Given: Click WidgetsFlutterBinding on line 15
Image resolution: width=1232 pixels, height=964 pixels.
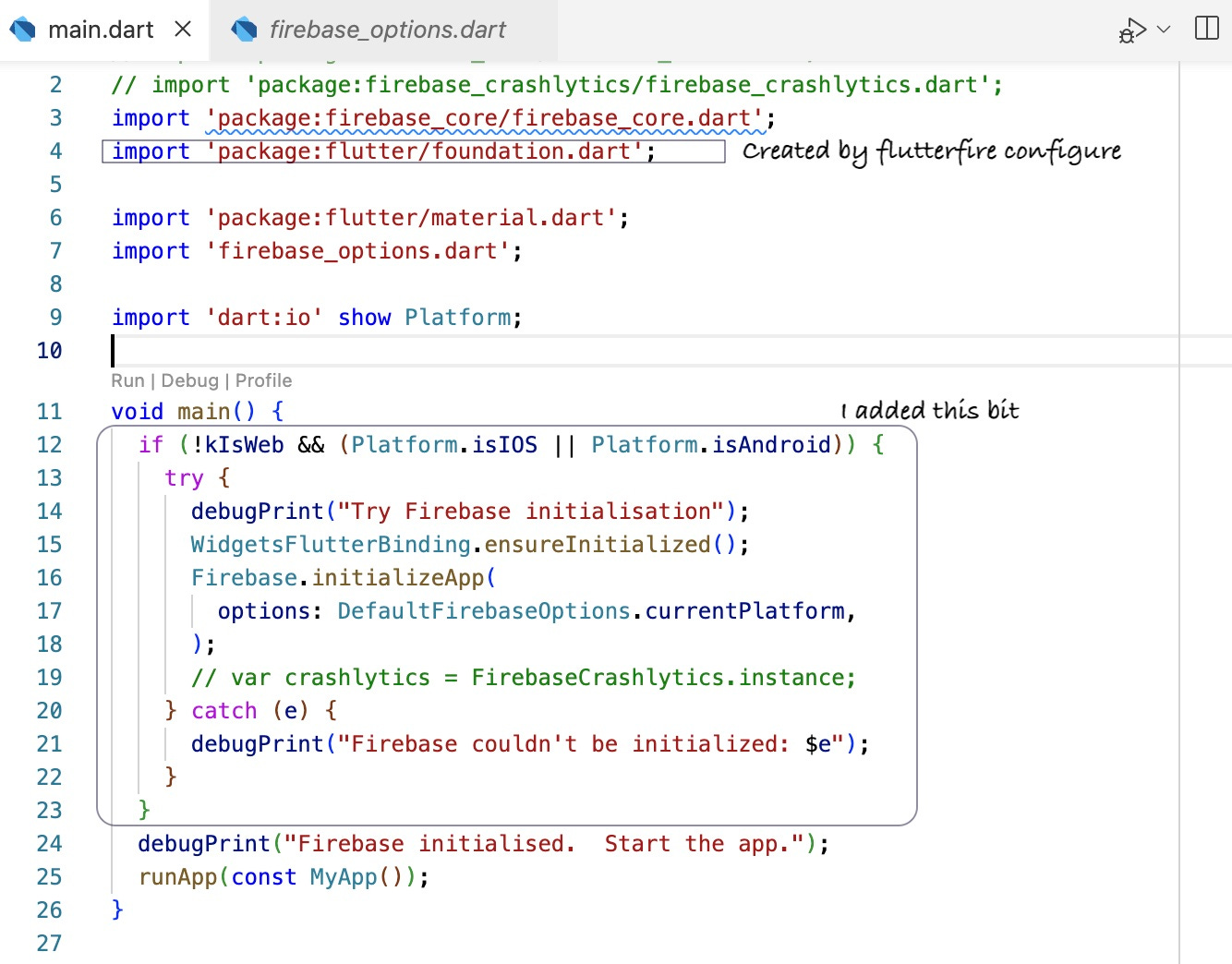Looking at the screenshot, I should [x=331, y=545].
